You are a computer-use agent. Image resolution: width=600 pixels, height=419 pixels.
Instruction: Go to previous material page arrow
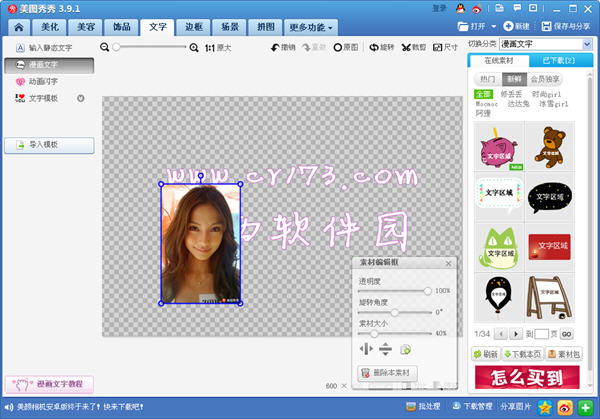click(x=501, y=334)
